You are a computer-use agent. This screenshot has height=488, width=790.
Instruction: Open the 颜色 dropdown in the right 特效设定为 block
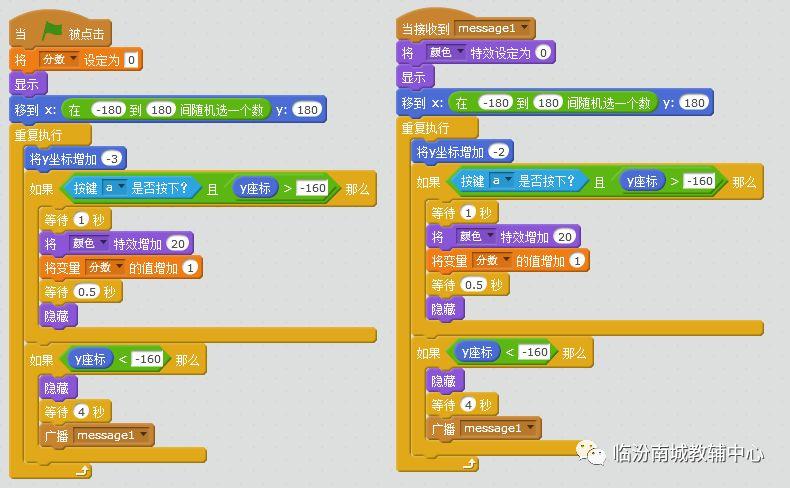coord(446,52)
